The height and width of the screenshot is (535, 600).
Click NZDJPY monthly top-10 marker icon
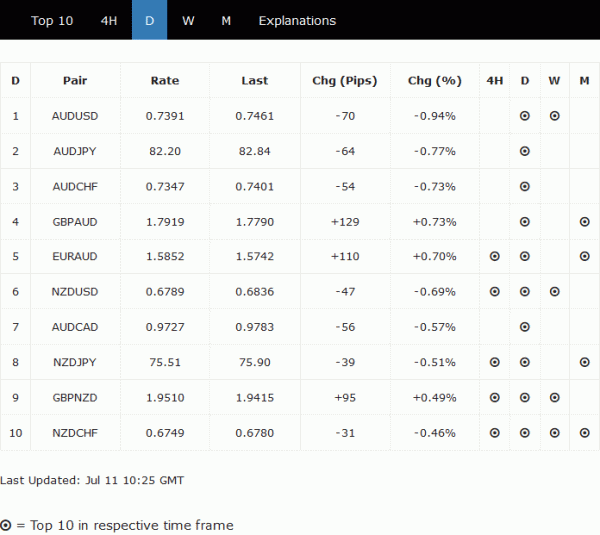tap(584, 362)
